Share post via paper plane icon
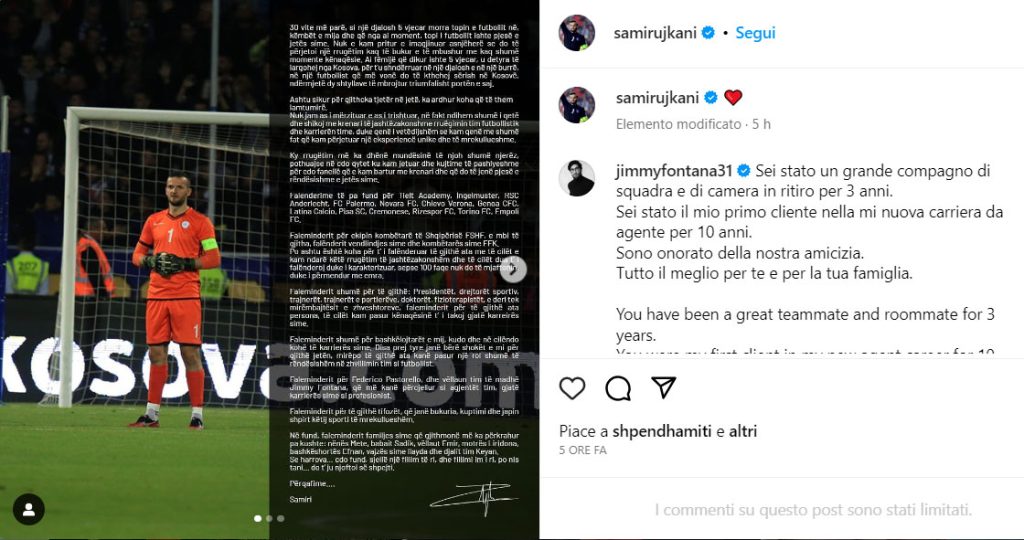This screenshot has width=1024, height=540. click(664, 388)
